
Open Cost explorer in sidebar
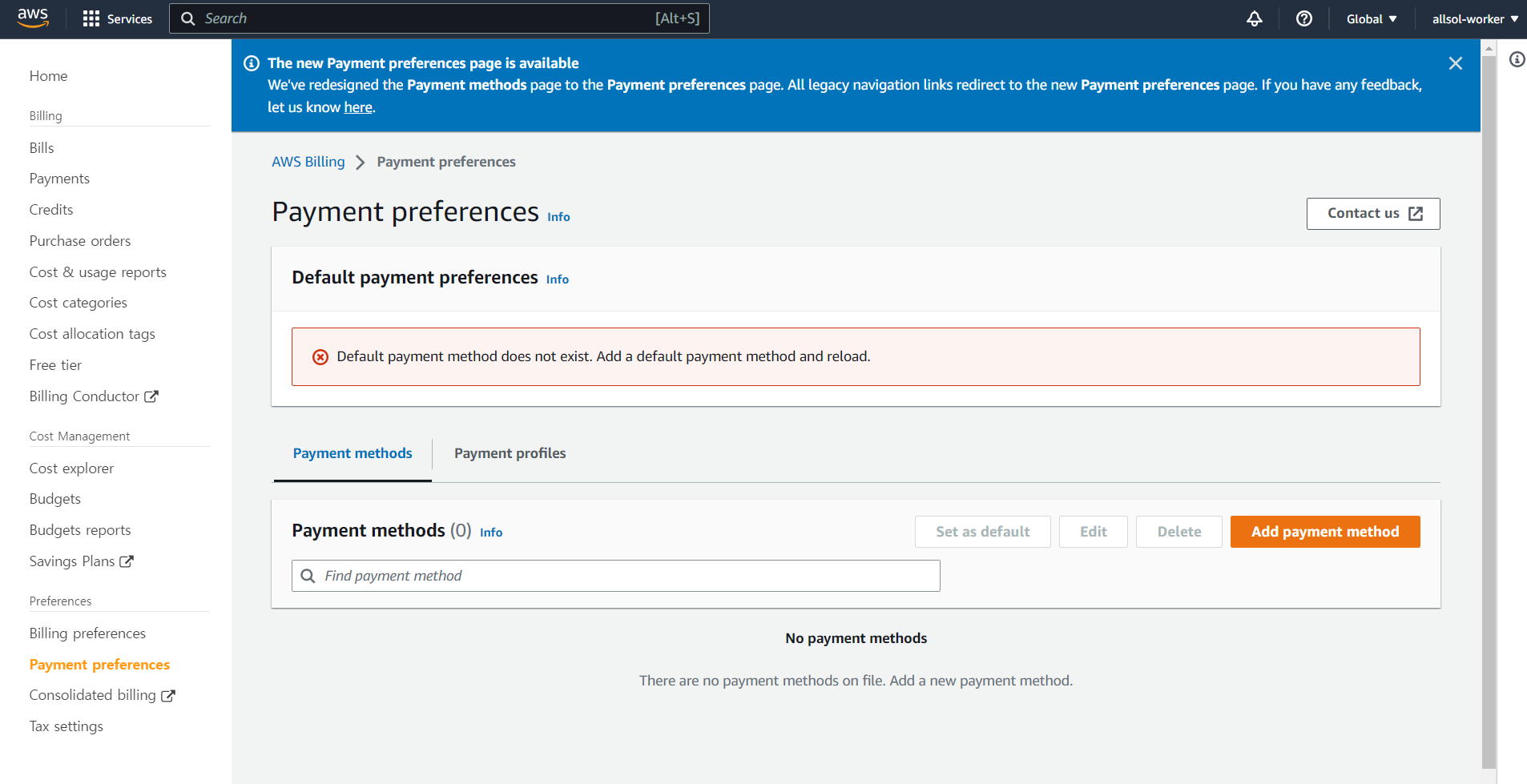(71, 468)
